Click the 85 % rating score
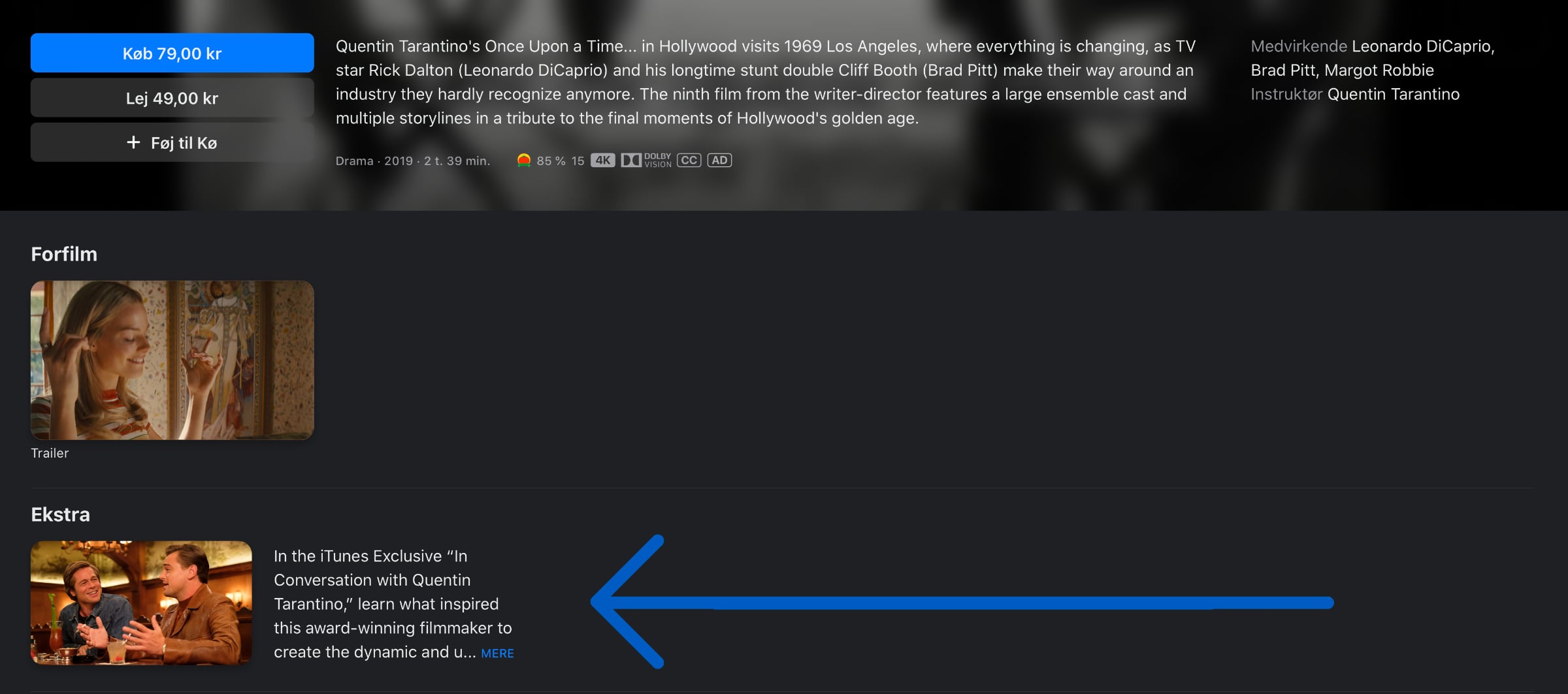The height and width of the screenshot is (694, 1568). (551, 161)
